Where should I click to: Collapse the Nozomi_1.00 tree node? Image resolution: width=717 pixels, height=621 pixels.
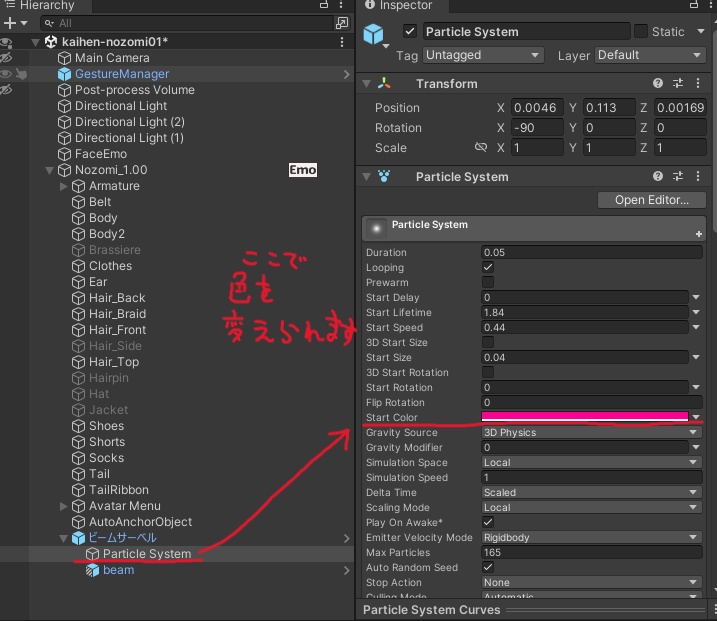[x=49, y=170]
